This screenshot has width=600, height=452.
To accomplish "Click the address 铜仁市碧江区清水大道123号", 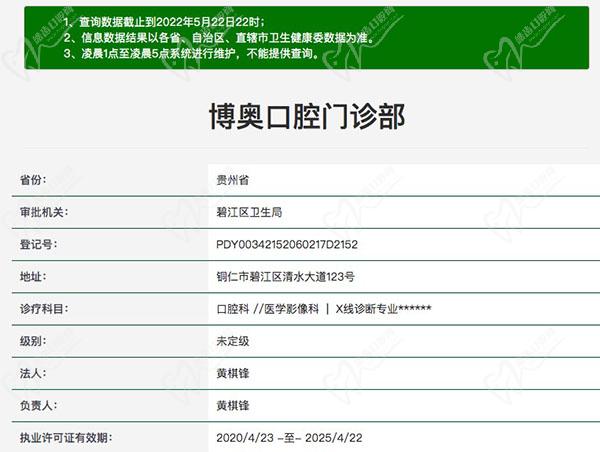I will click(x=285, y=276).
